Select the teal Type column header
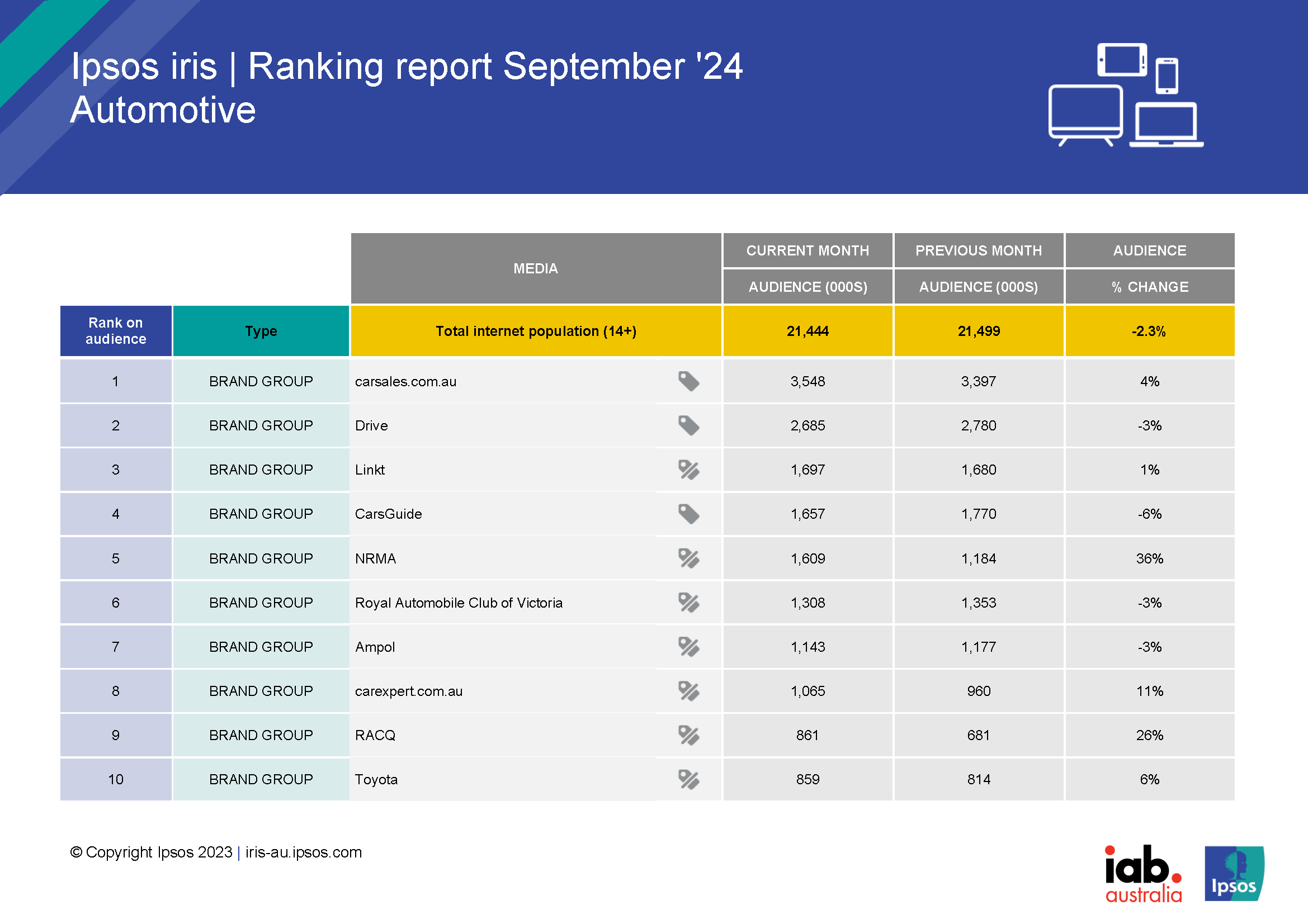Image resolution: width=1308 pixels, height=924 pixels. tap(261, 331)
